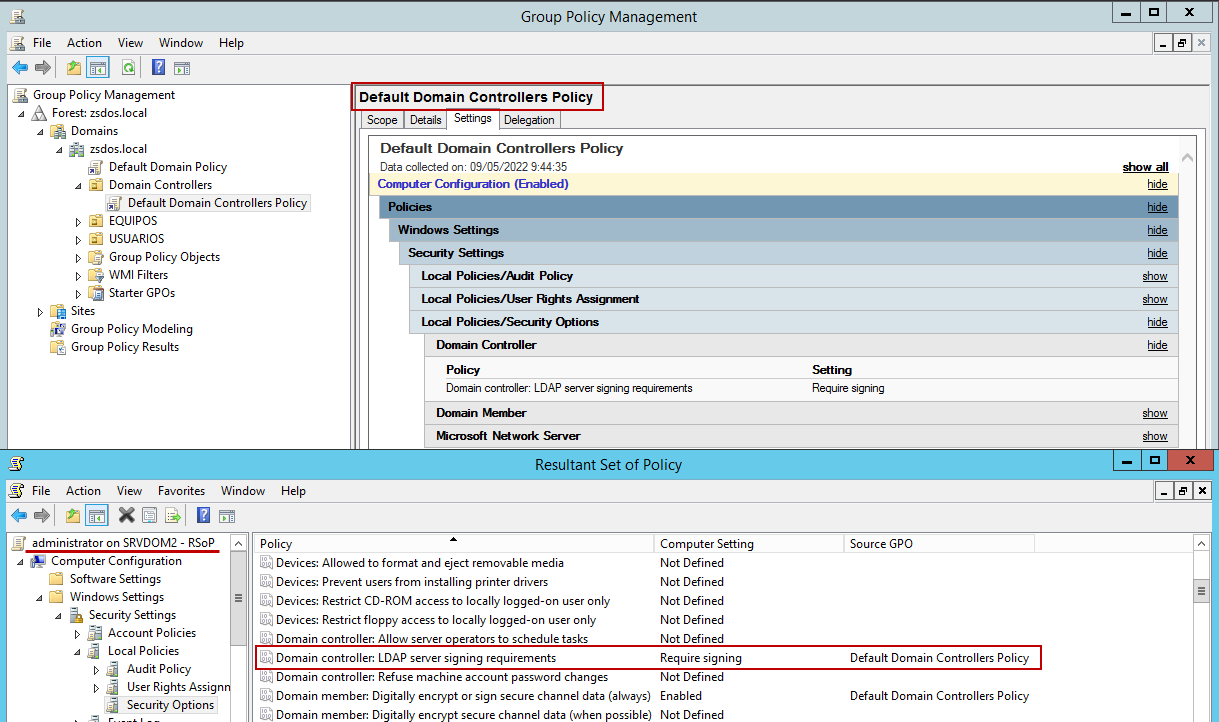Collapse the Domains node
Screen dimensions: 1219x722
click(41, 132)
